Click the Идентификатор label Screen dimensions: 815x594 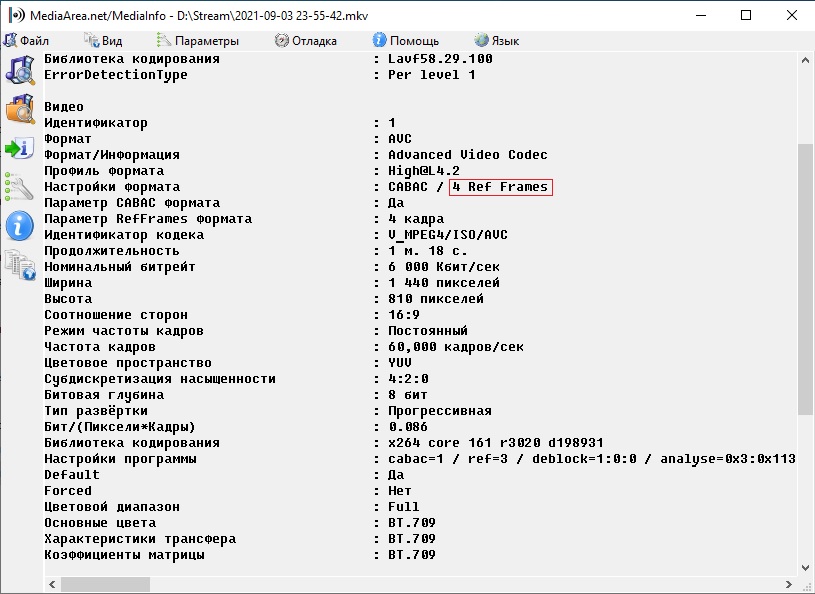pos(96,123)
